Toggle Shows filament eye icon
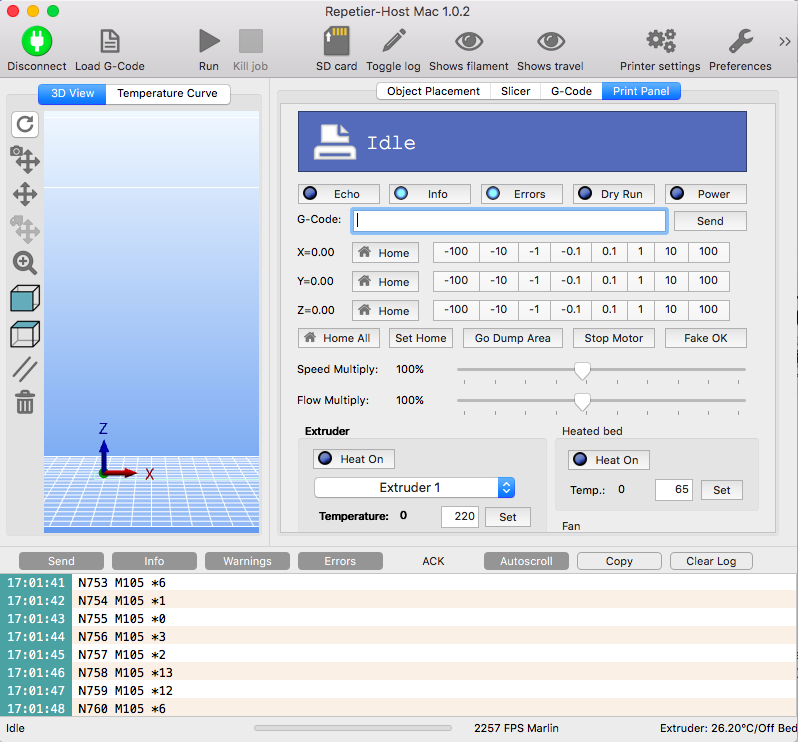The width and height of the screenshot is (798, 742). click(469, 41)
